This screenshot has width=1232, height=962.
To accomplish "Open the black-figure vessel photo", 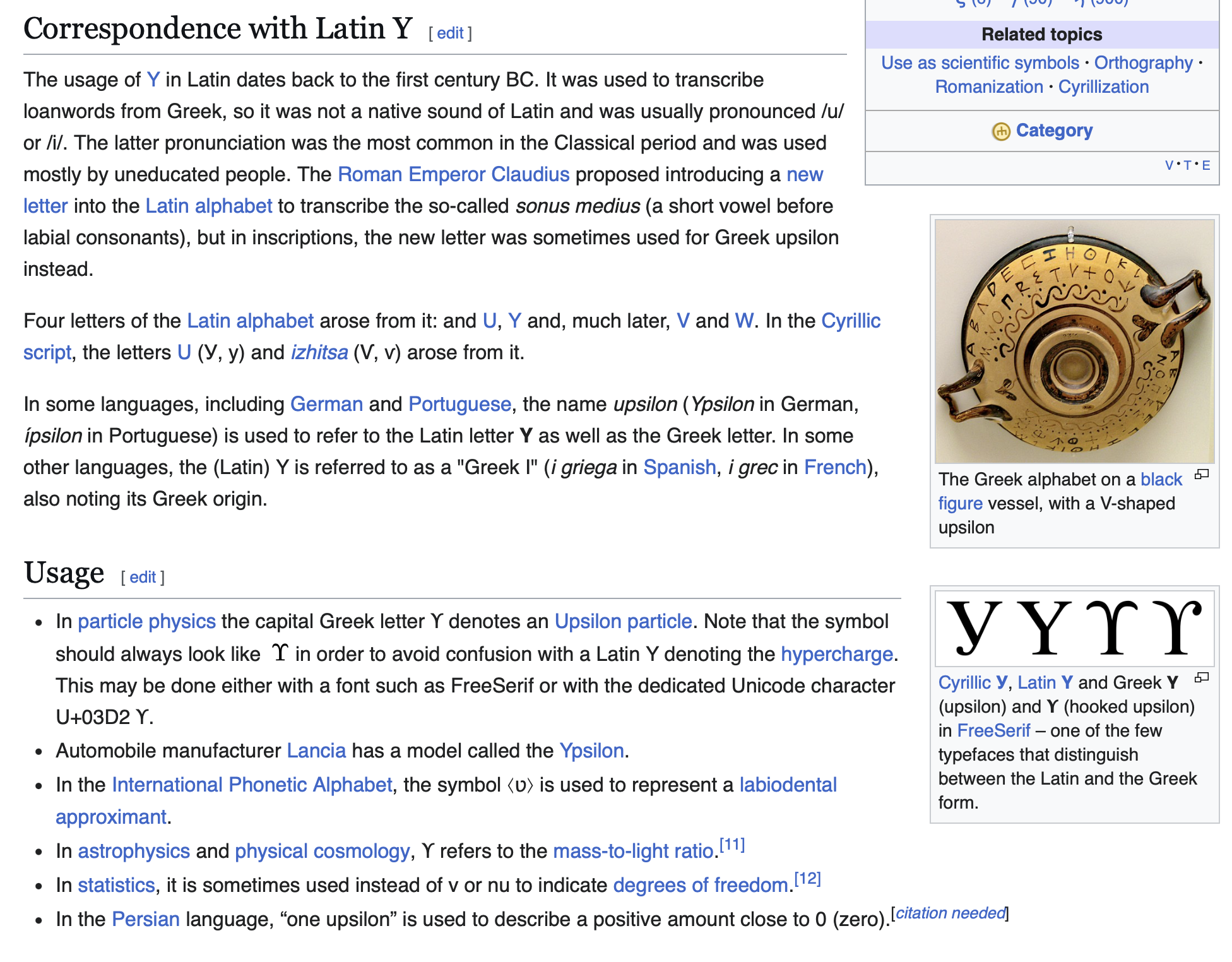I will (1075, 341).
